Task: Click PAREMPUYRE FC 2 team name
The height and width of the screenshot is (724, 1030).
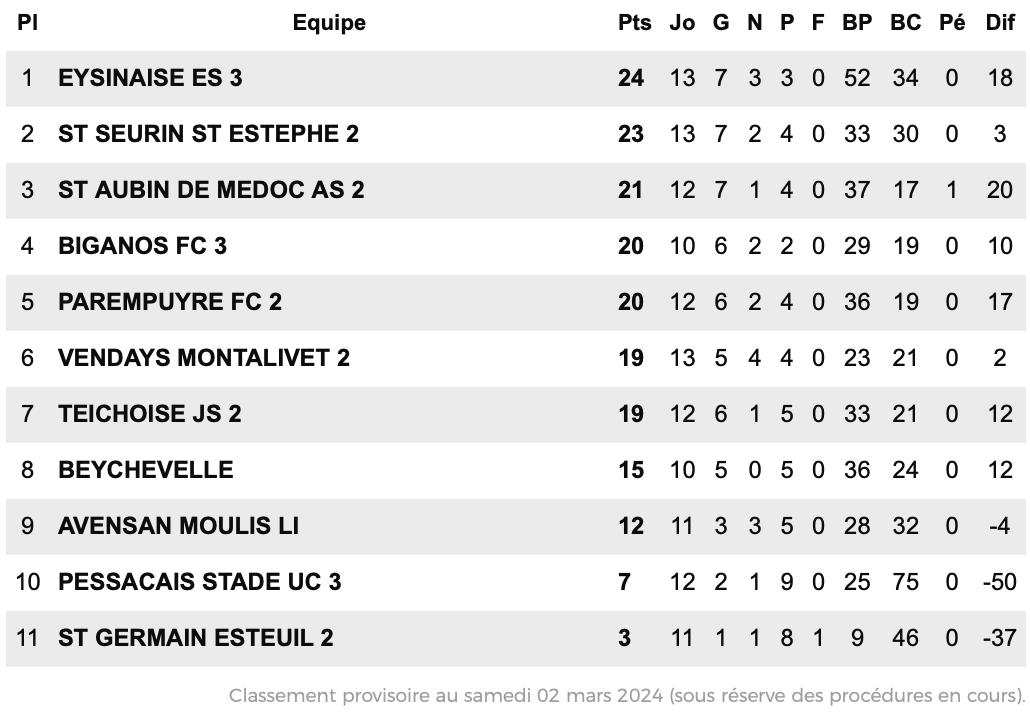Action: click(x=170, y=302)
